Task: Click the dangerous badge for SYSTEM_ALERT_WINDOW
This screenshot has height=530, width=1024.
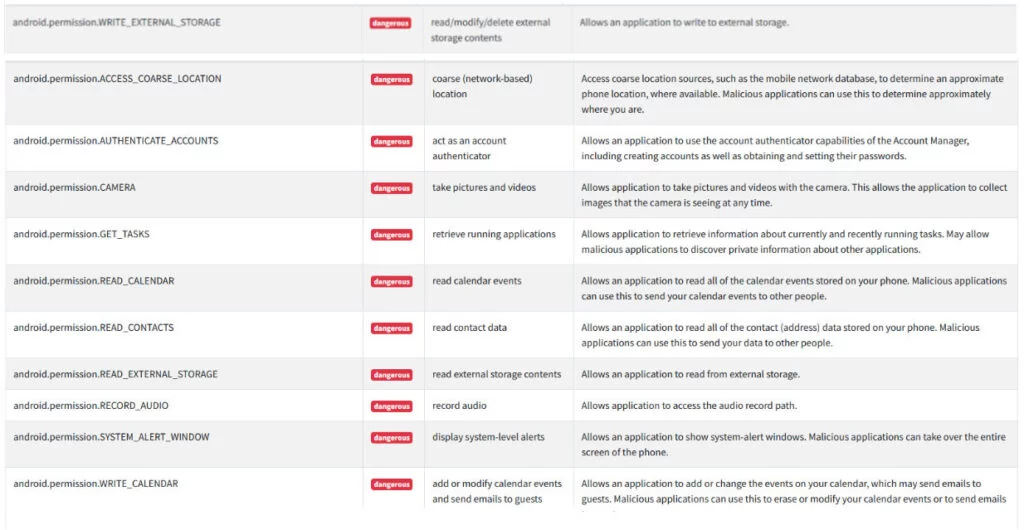Action: point(391,438)
